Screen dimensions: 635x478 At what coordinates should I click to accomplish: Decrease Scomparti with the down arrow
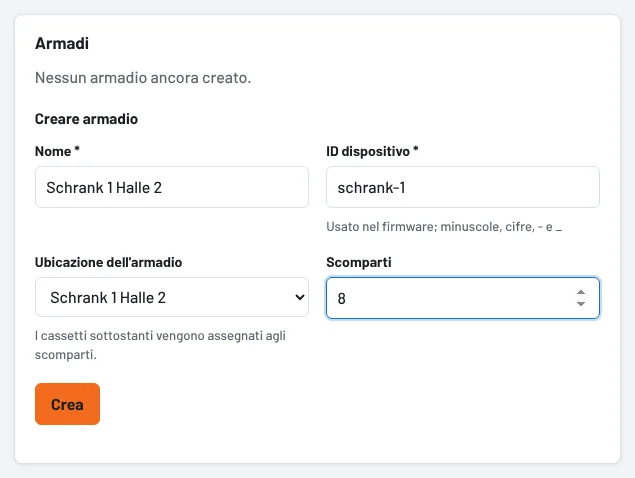(x=581, y=304)
